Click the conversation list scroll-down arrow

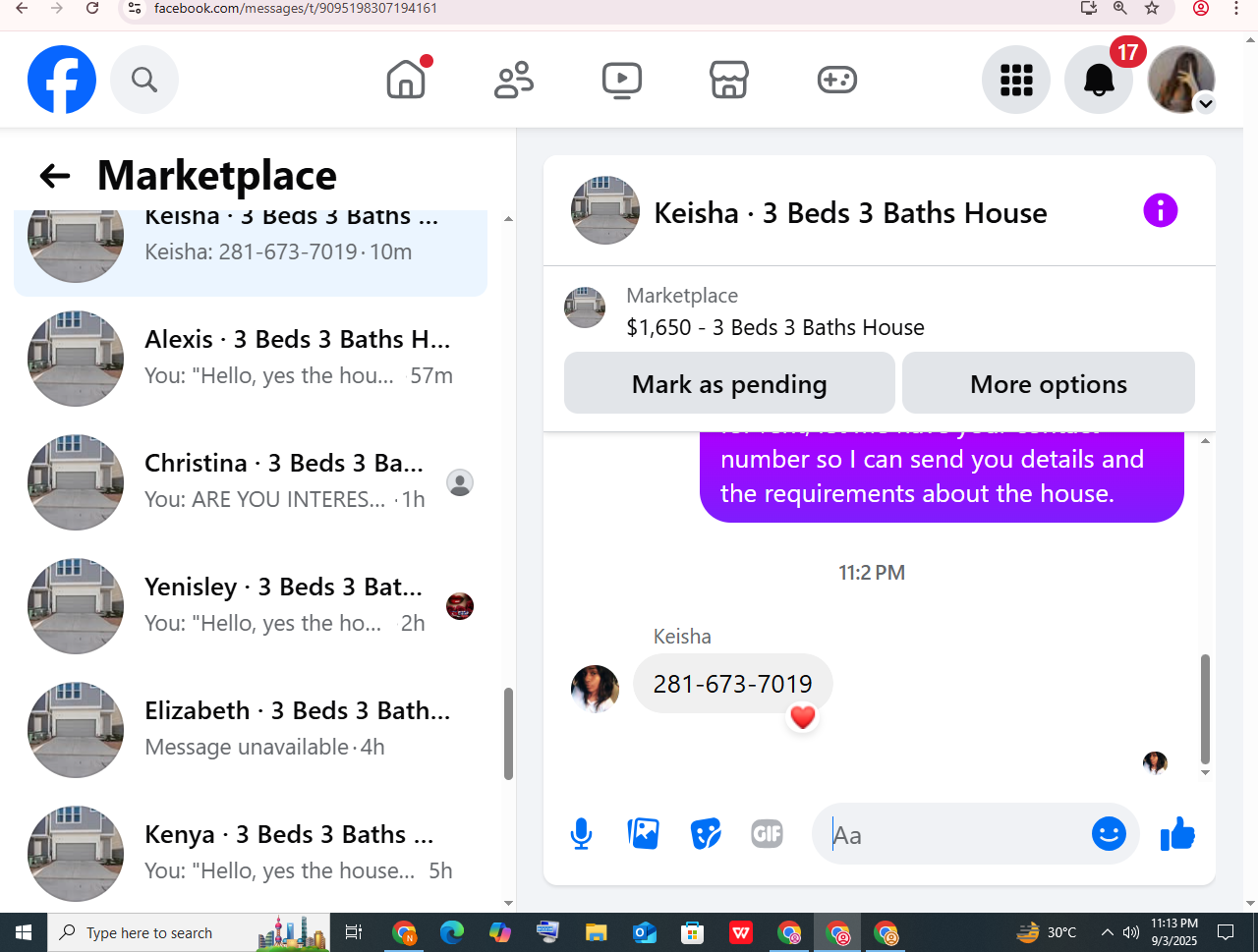tap(508, 903)
